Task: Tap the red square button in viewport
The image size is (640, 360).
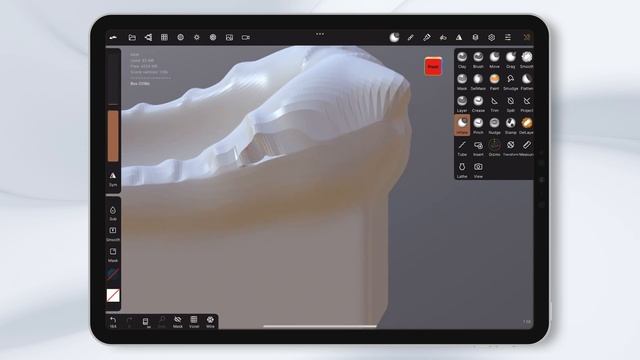Action: point(433,67)
